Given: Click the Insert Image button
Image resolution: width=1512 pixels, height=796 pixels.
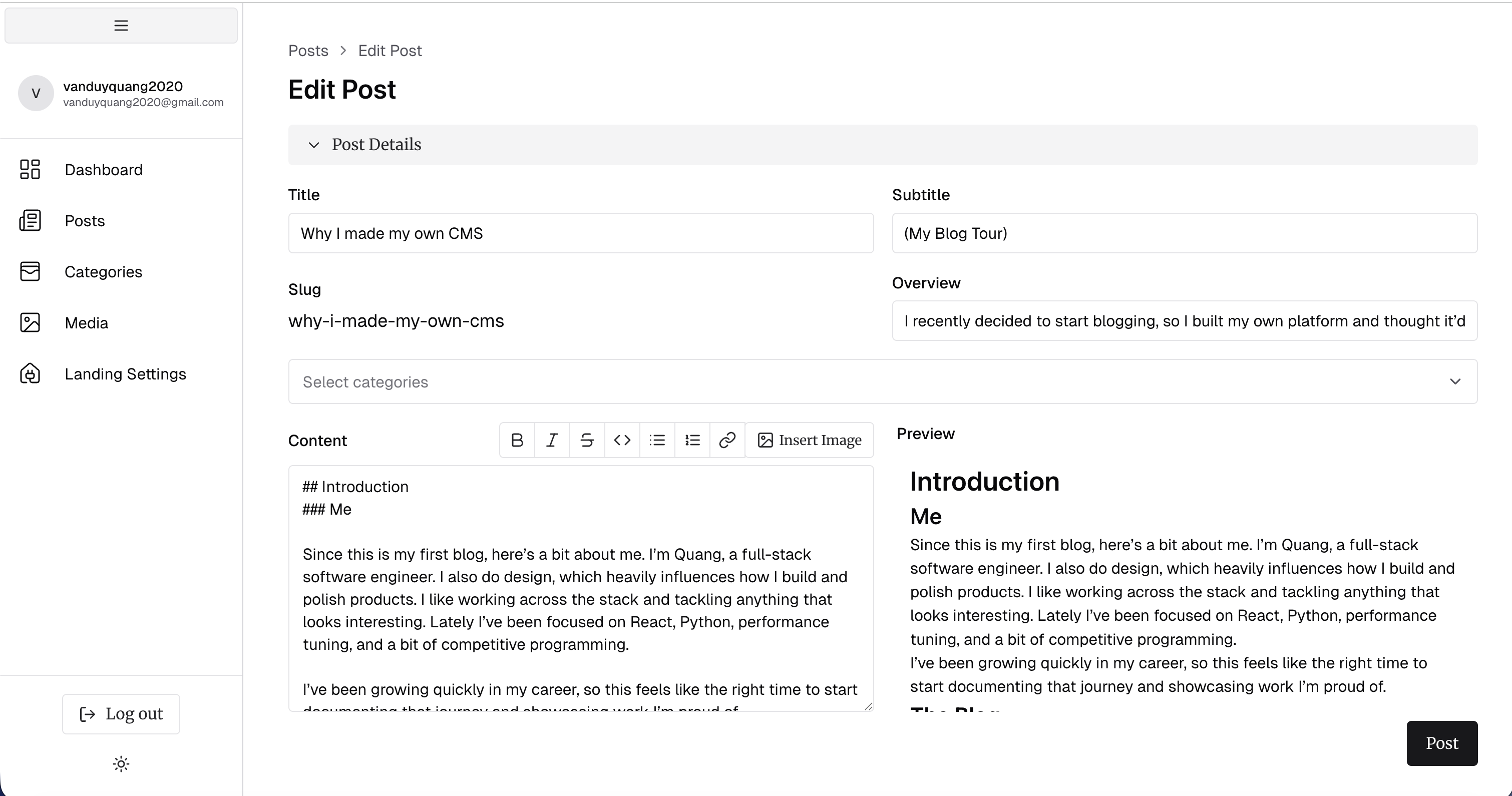Looking at the screenshot, I should tap(810, 440).
